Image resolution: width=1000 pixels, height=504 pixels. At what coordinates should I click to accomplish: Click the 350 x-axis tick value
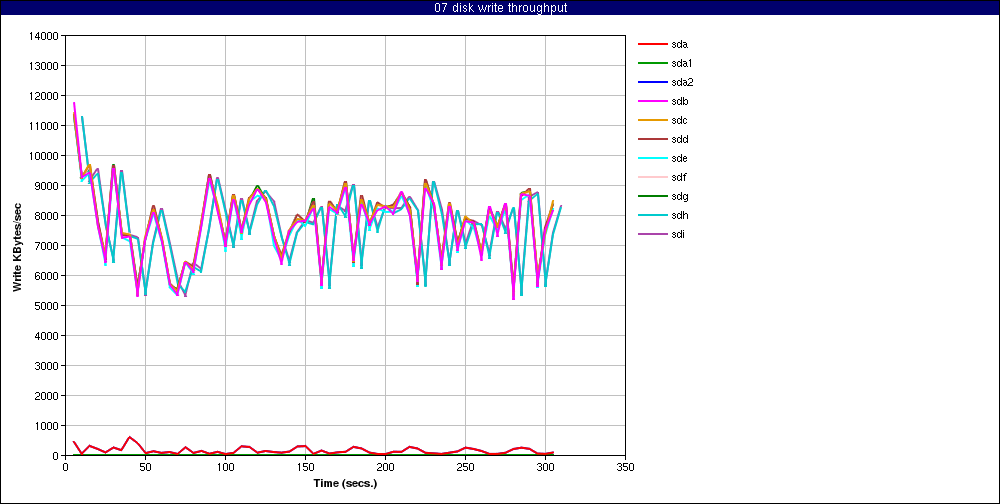point(626,467)
